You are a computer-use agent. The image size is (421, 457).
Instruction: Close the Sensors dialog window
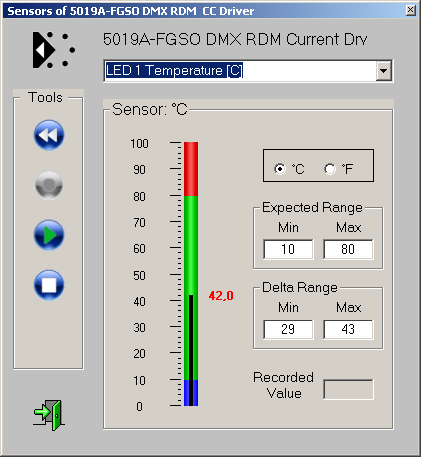(411, 10)
